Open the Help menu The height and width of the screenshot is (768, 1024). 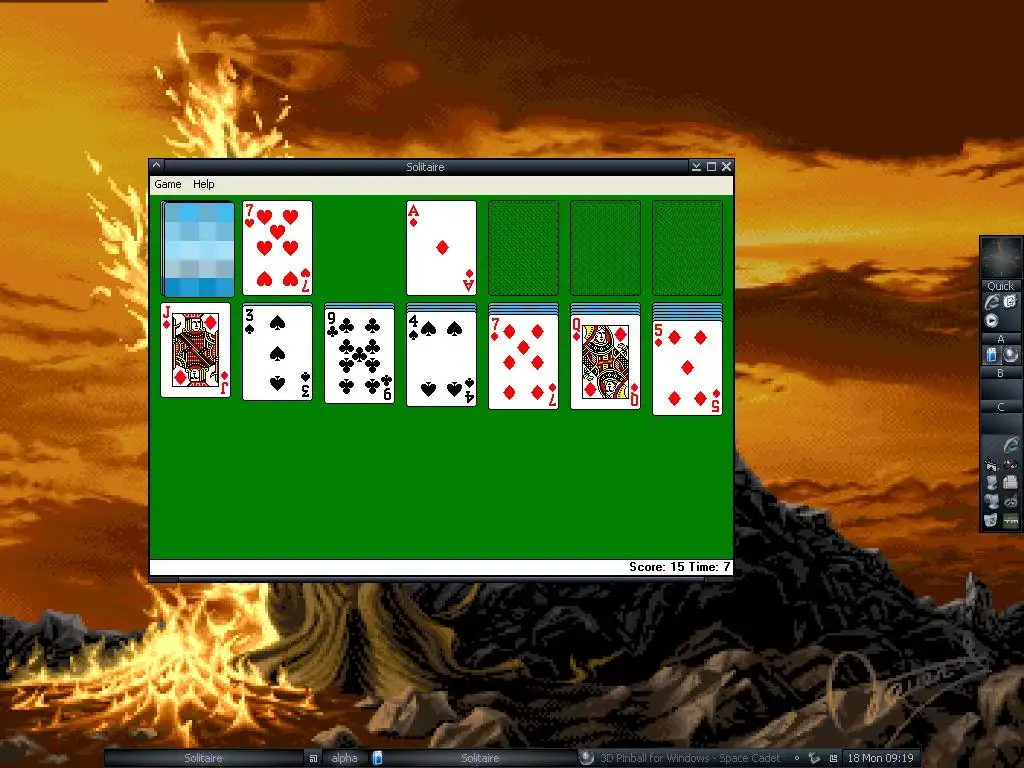204,184
